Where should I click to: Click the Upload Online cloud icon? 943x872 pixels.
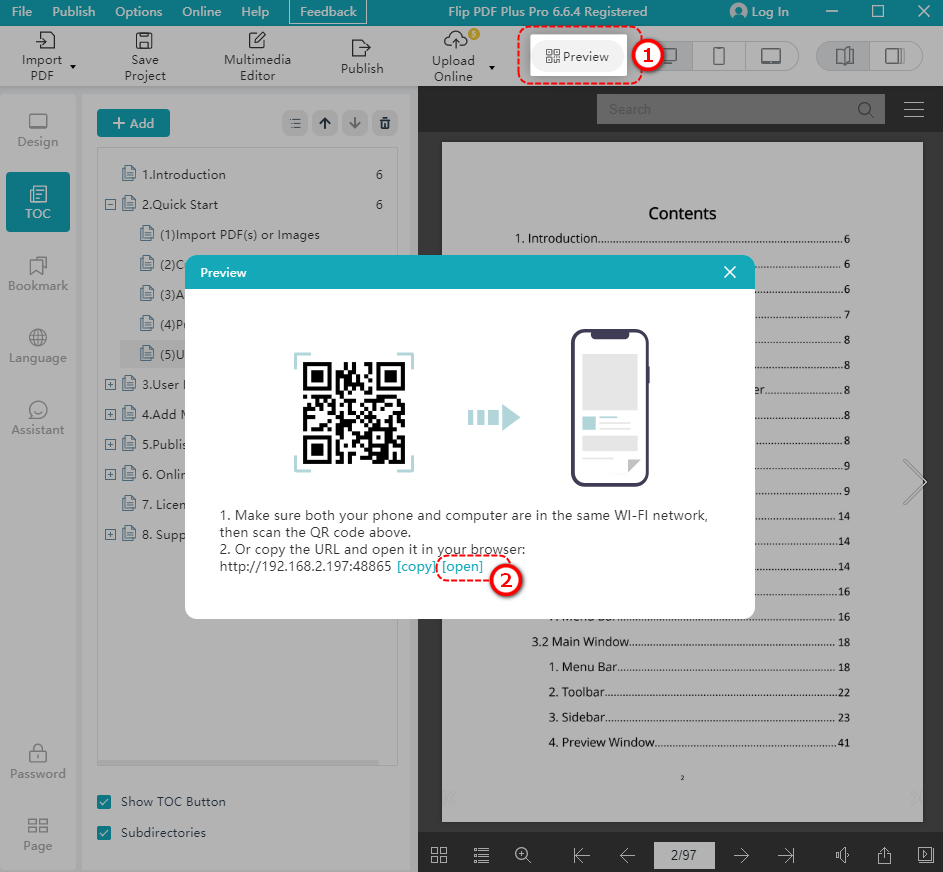tap(455, 40)
